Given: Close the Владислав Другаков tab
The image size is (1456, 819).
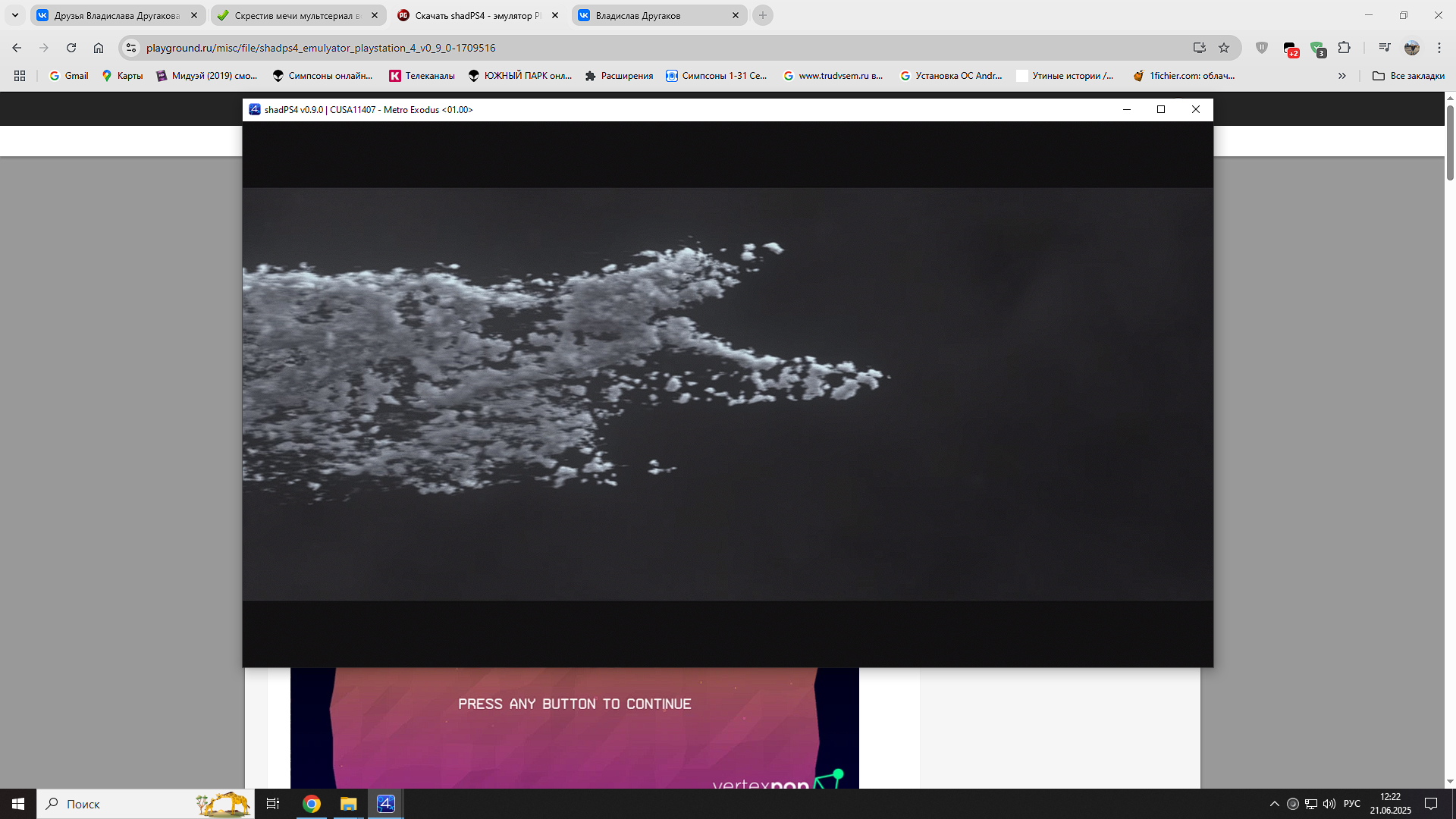Looking at the screenshot, I should coord(736,15).
